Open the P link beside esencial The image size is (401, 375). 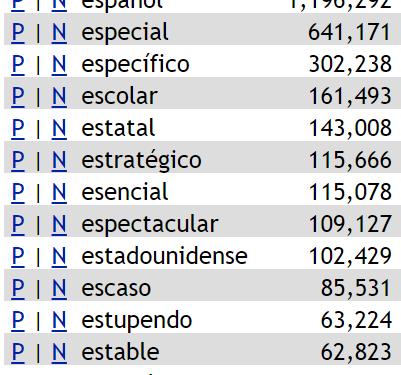click(x=18, y=192)
